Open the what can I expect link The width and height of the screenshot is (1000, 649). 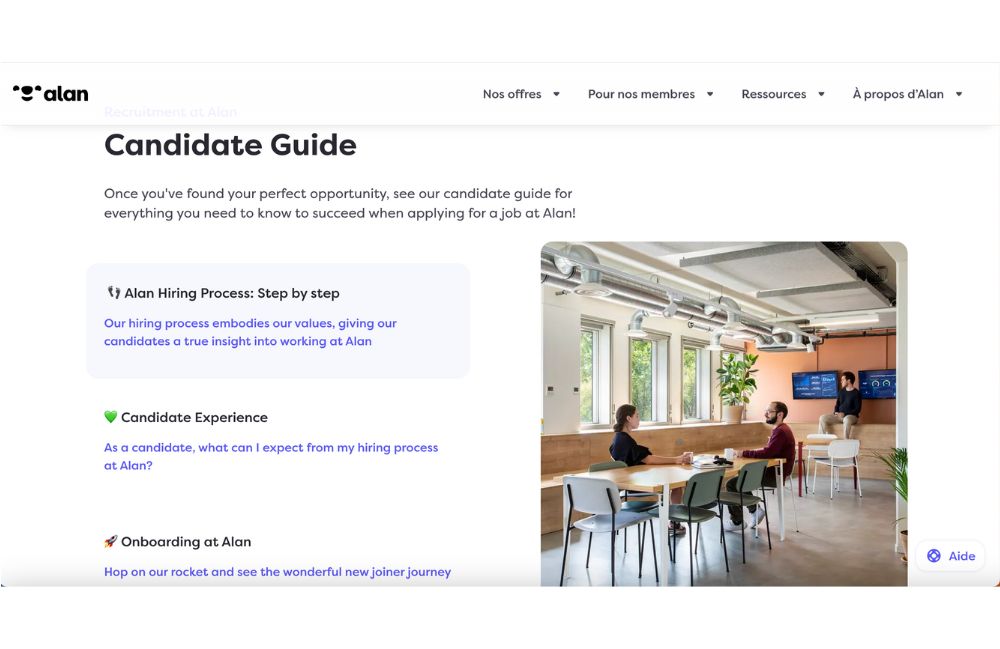pos(271,456)
